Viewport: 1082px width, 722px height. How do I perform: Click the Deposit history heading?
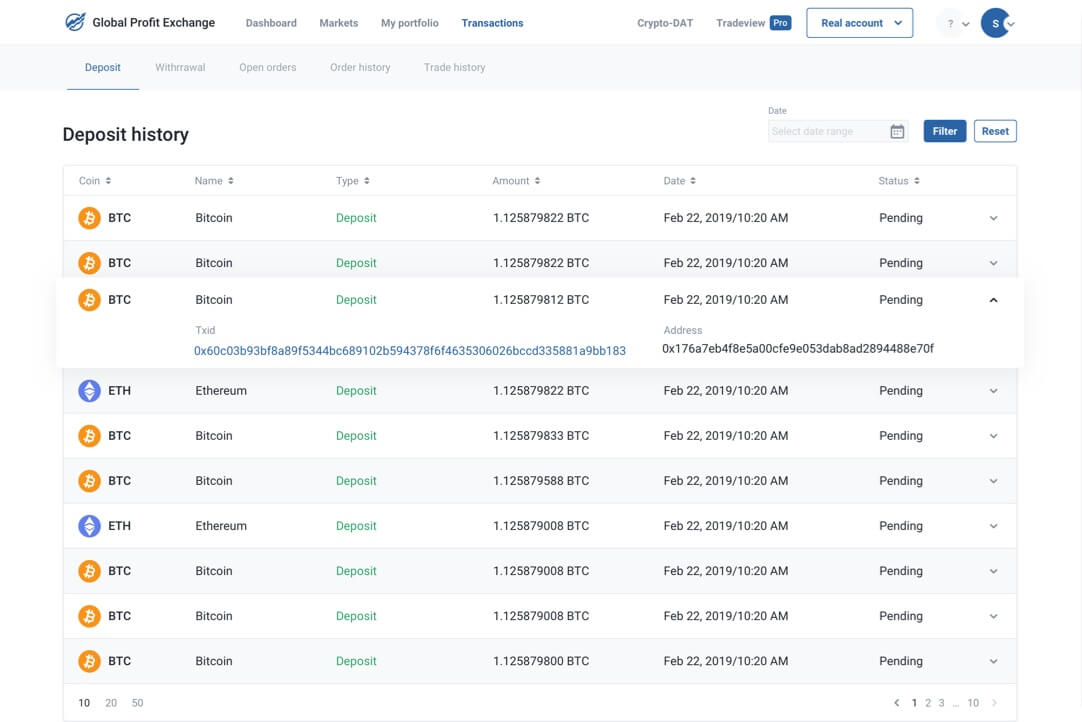pos(126,134)
